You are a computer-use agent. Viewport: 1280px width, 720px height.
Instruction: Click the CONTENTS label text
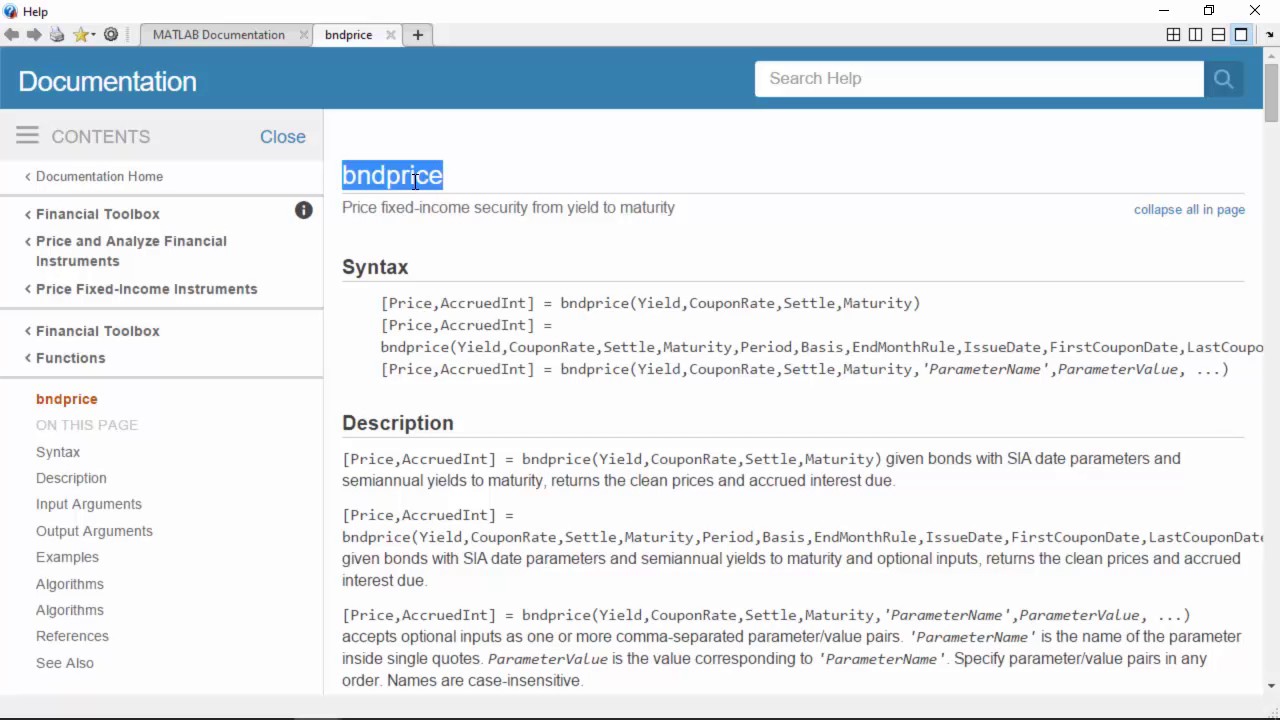click(101, 137)
